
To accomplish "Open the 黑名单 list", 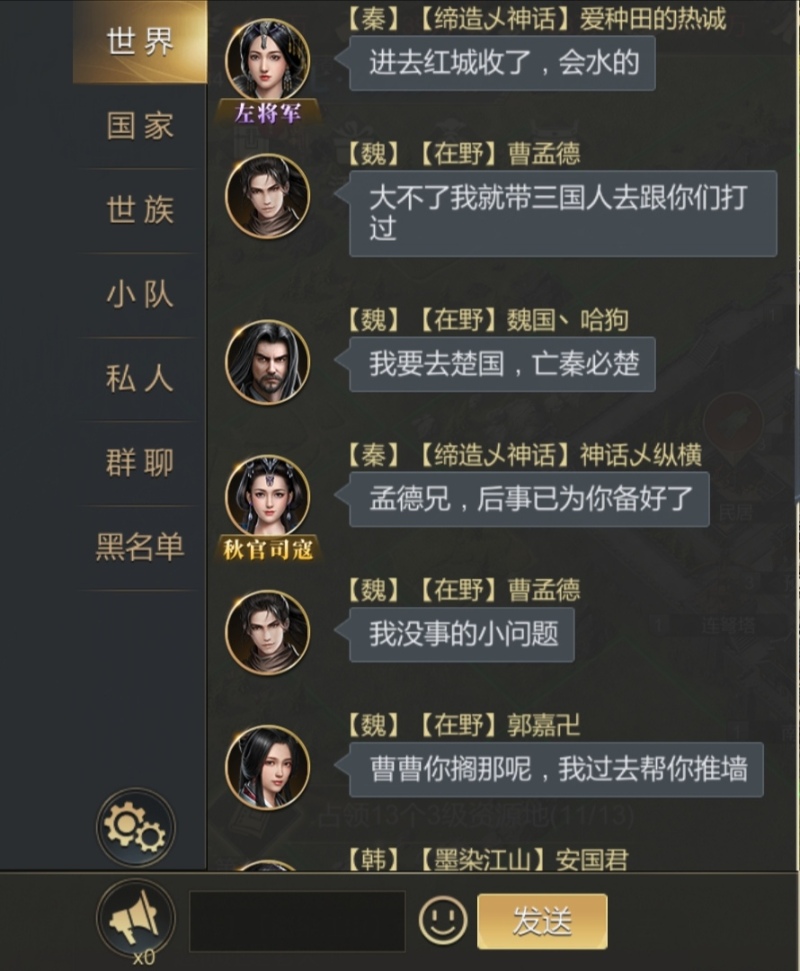I will click(x=140, y=547).
